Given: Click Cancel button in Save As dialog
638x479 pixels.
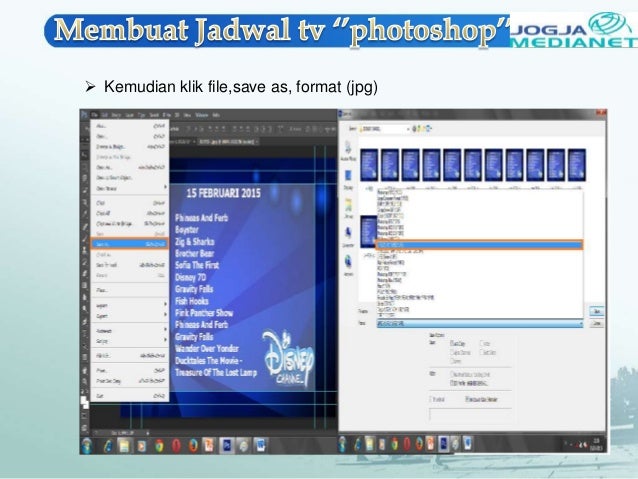Looking at the screenshot, I should [x=597, y=324].
